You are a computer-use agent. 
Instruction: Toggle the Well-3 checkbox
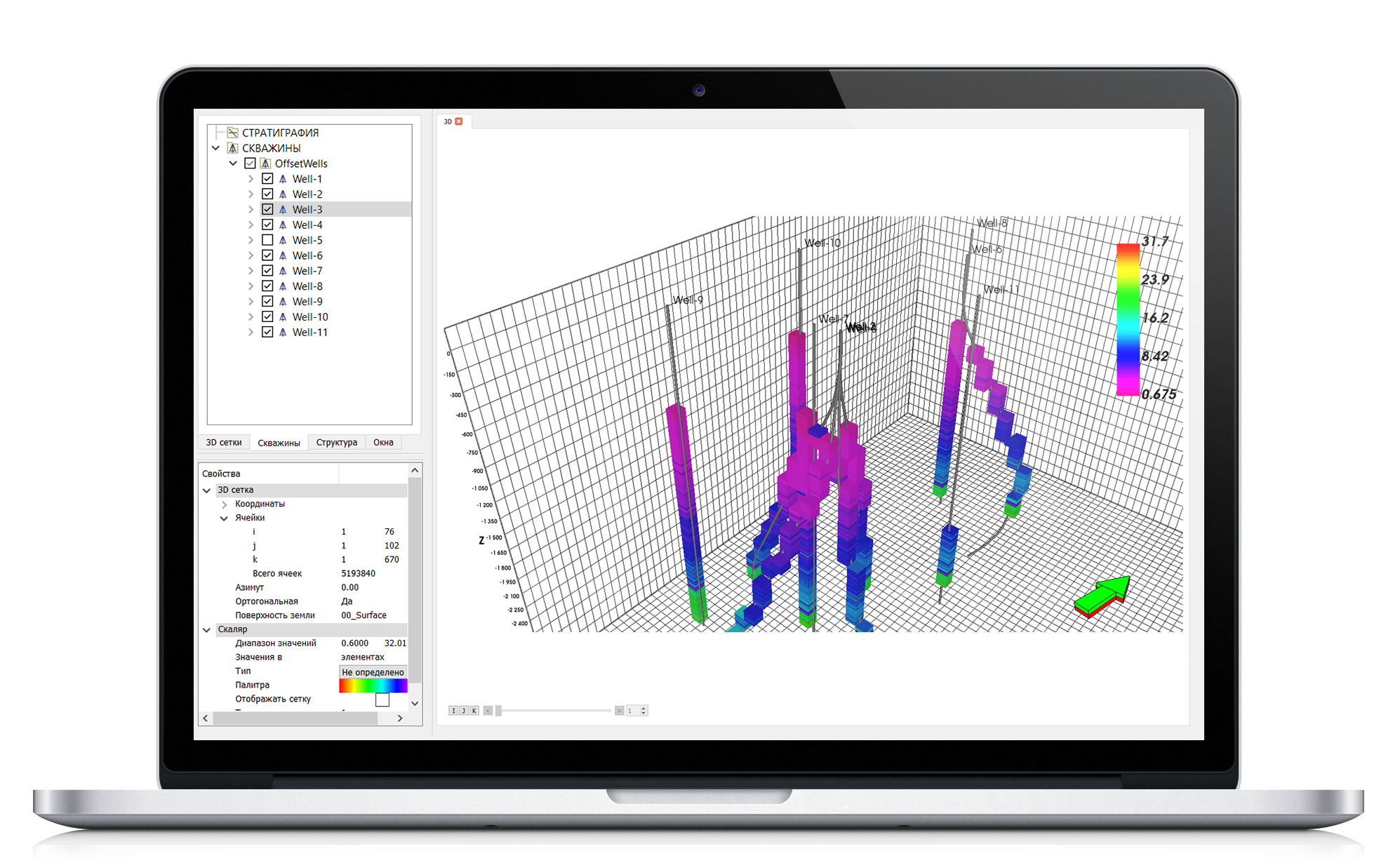267,210
